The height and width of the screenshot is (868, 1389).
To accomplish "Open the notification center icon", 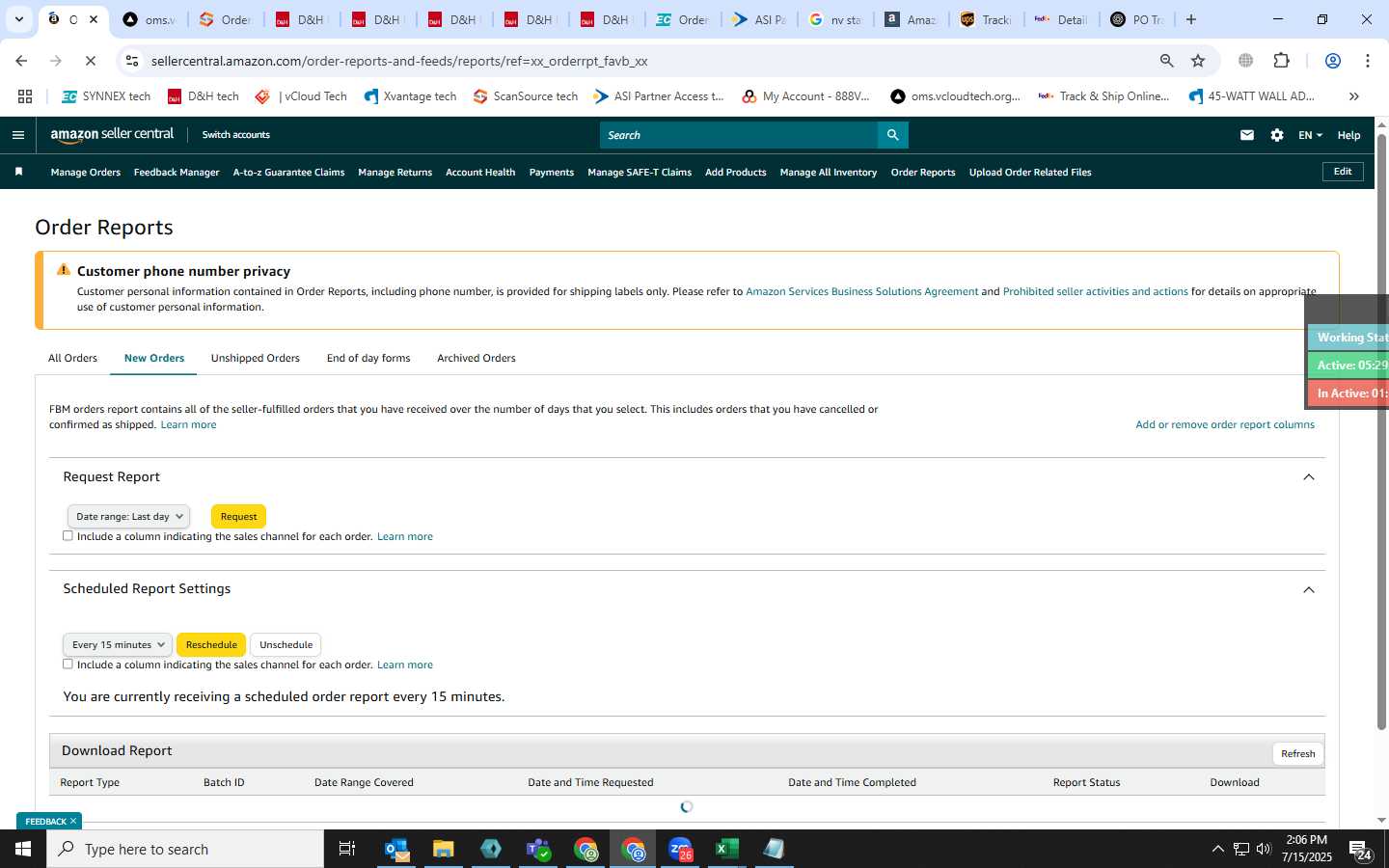I will point(1360,851).
